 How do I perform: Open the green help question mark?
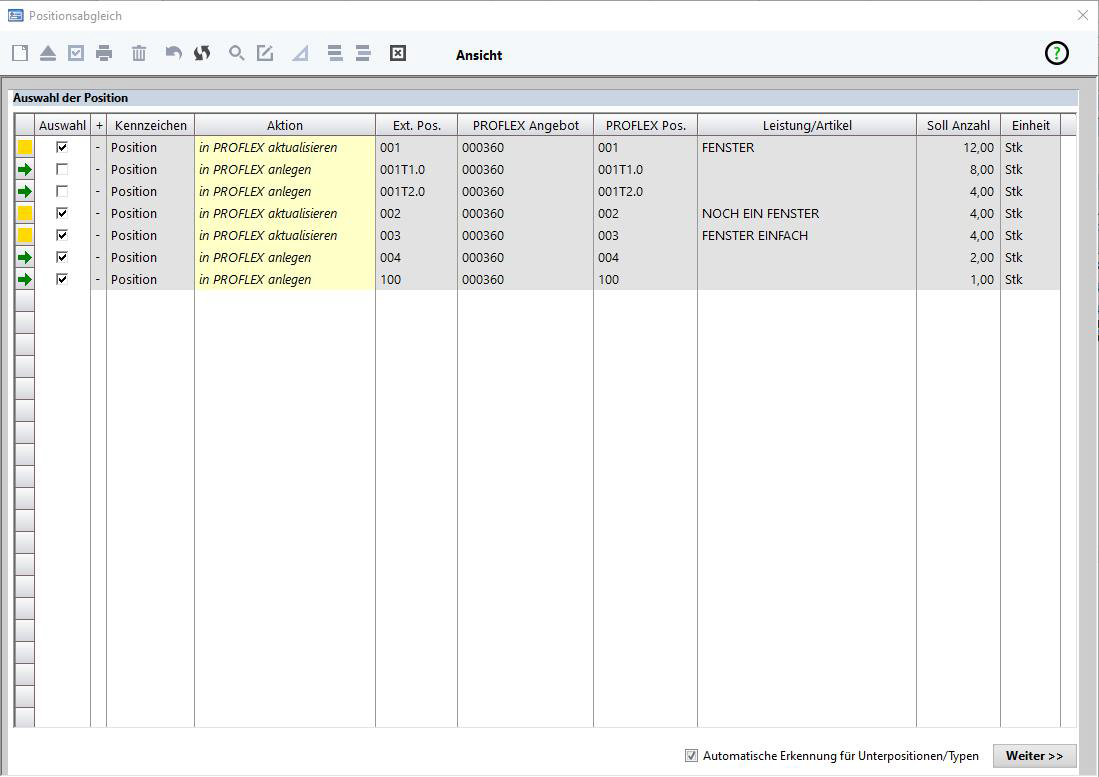pyautogui.click(x=1056, y=54)
